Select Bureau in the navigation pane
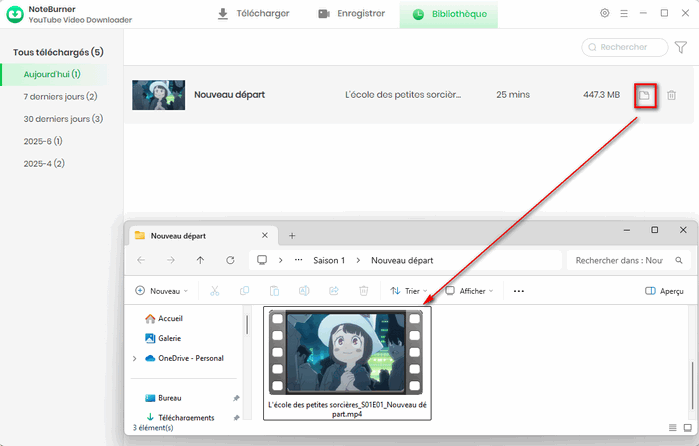 [x=163, y=398]
